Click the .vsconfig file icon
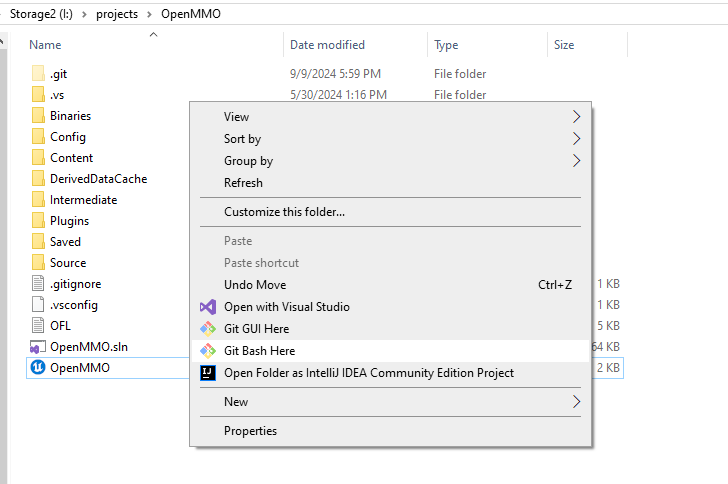 [x=38, y=304]
